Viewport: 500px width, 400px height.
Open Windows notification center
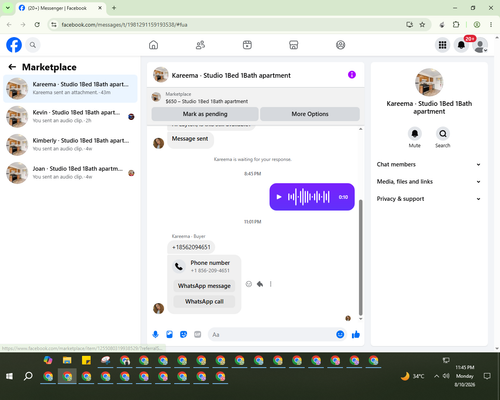point(487,376)
